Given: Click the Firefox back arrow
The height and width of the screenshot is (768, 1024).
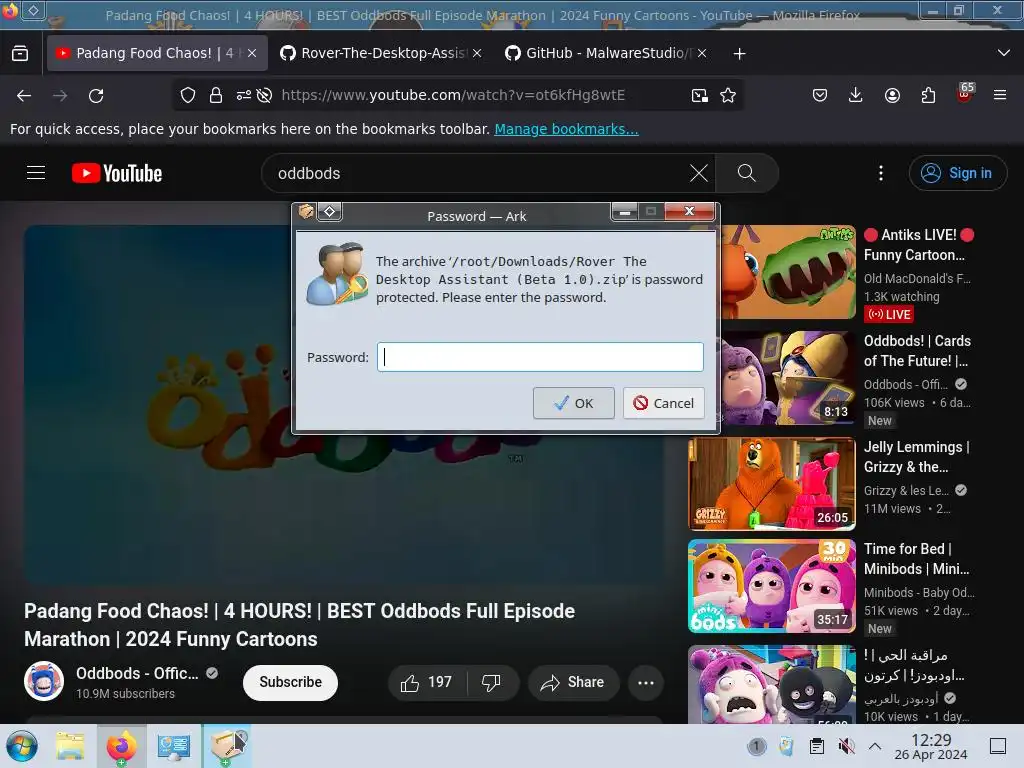Looking at the screenshot, I should (24, 96).
